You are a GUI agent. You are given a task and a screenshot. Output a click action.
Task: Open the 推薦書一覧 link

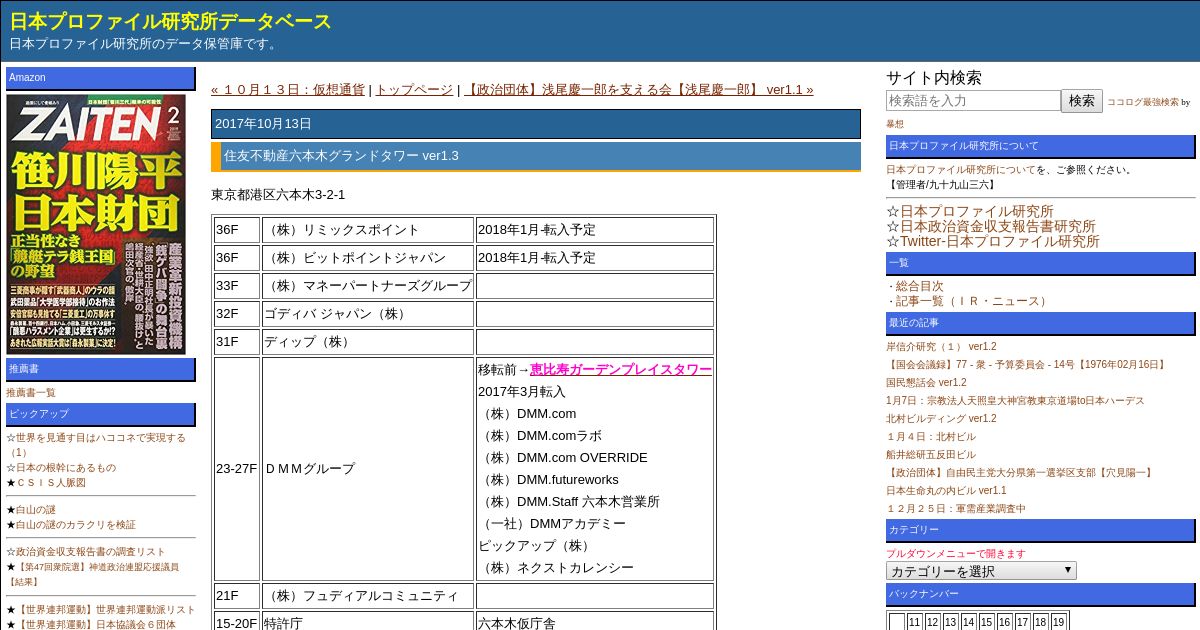31,393
